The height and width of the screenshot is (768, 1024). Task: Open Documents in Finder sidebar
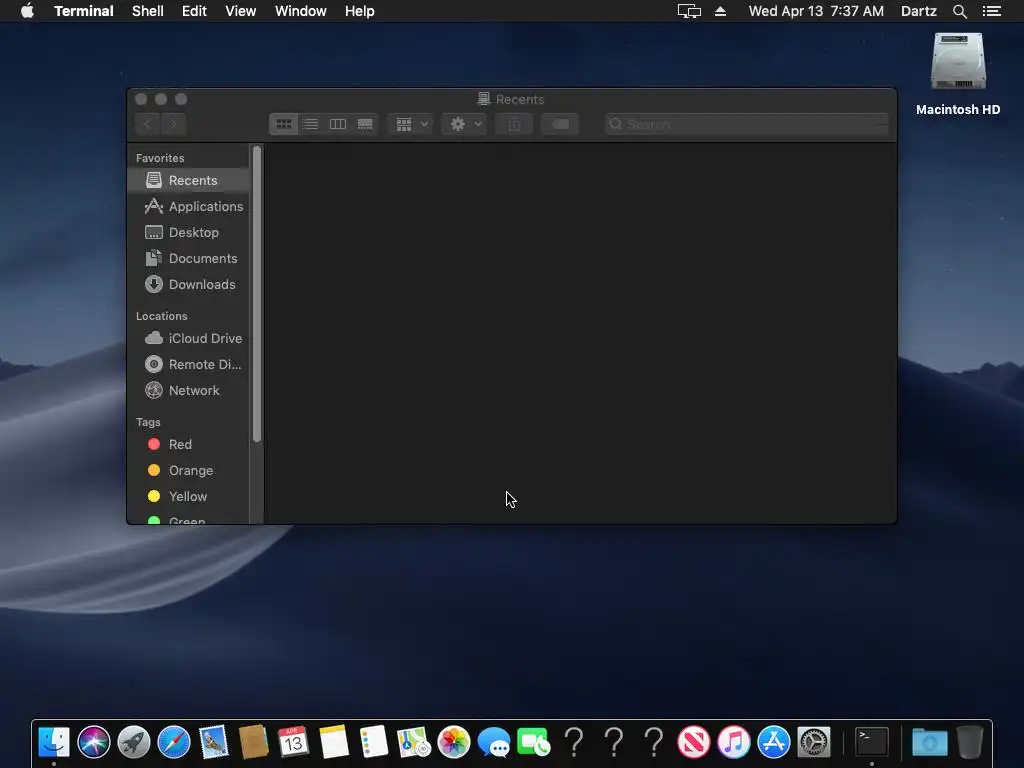188,259
